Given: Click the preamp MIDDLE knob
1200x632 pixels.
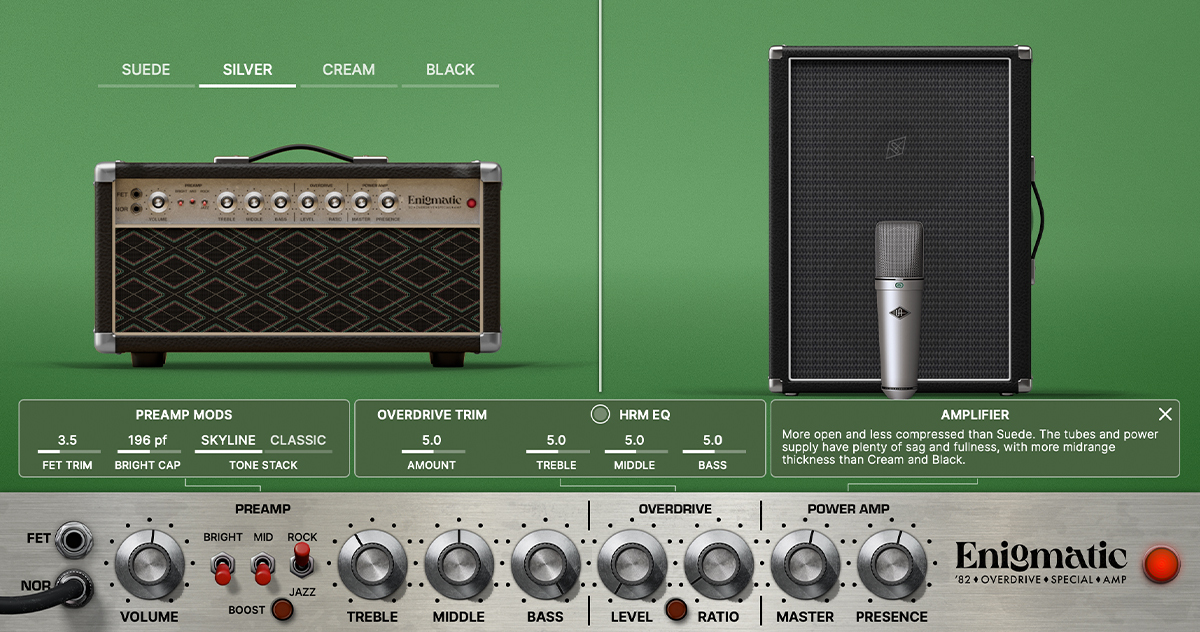Looking at the screenshot, I should [459, 564].
